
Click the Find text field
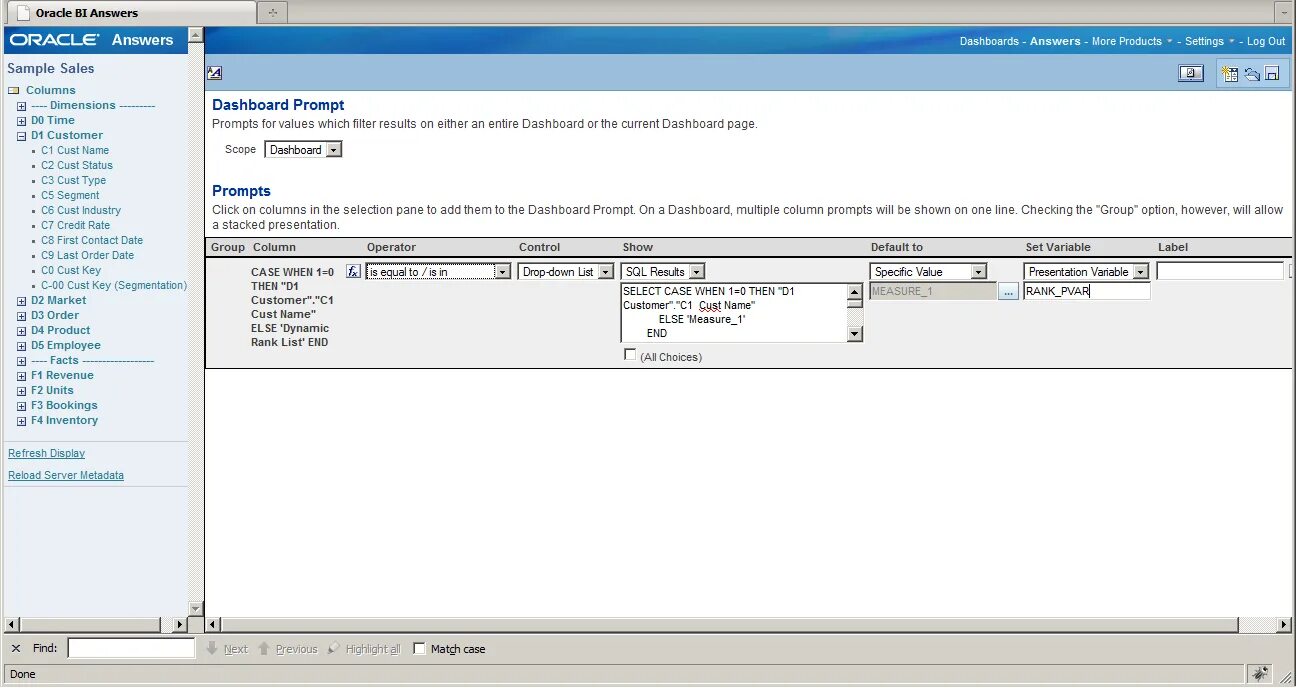(x=131, y=648)
